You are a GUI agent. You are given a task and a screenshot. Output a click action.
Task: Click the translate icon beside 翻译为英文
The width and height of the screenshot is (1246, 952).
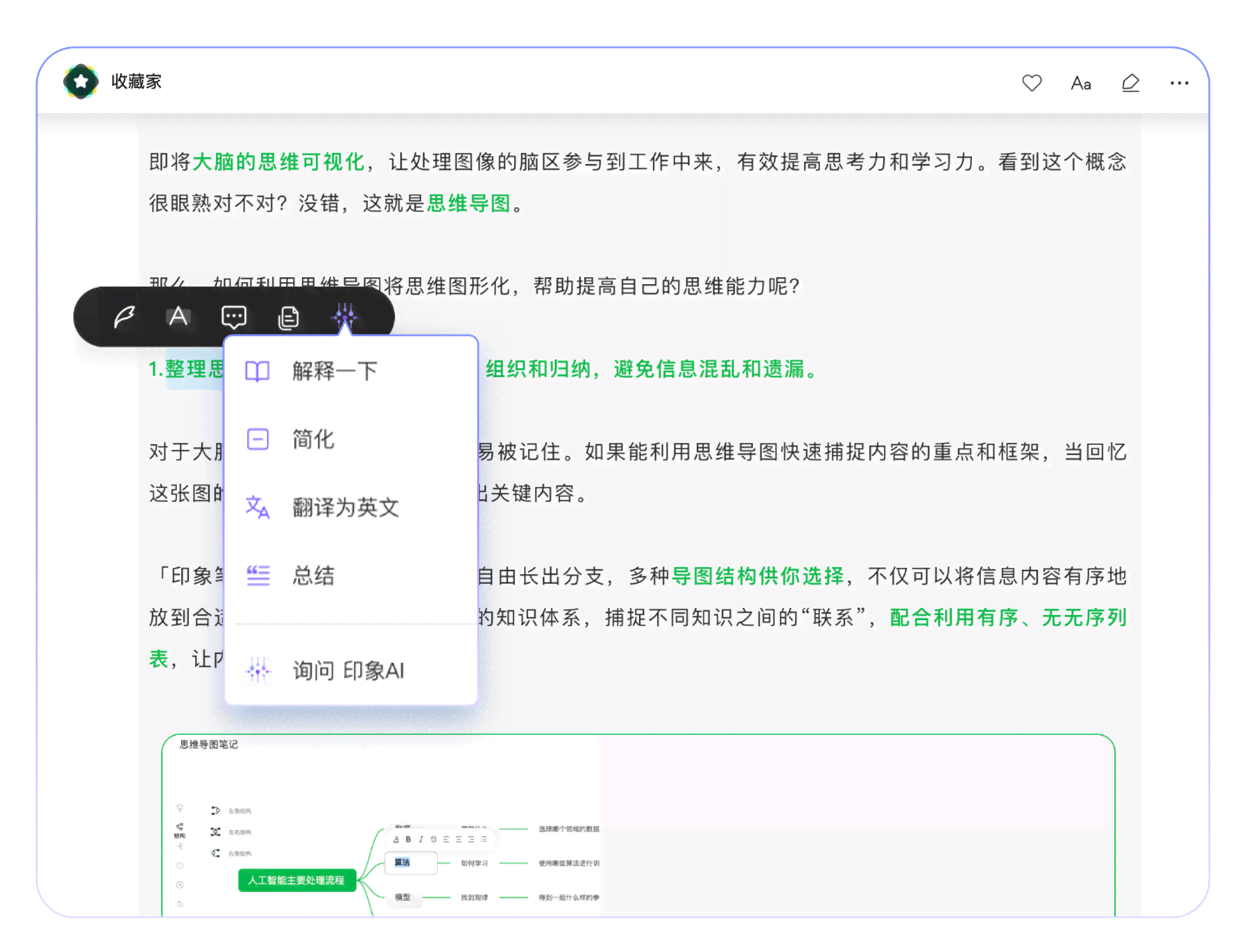[258, 507]
